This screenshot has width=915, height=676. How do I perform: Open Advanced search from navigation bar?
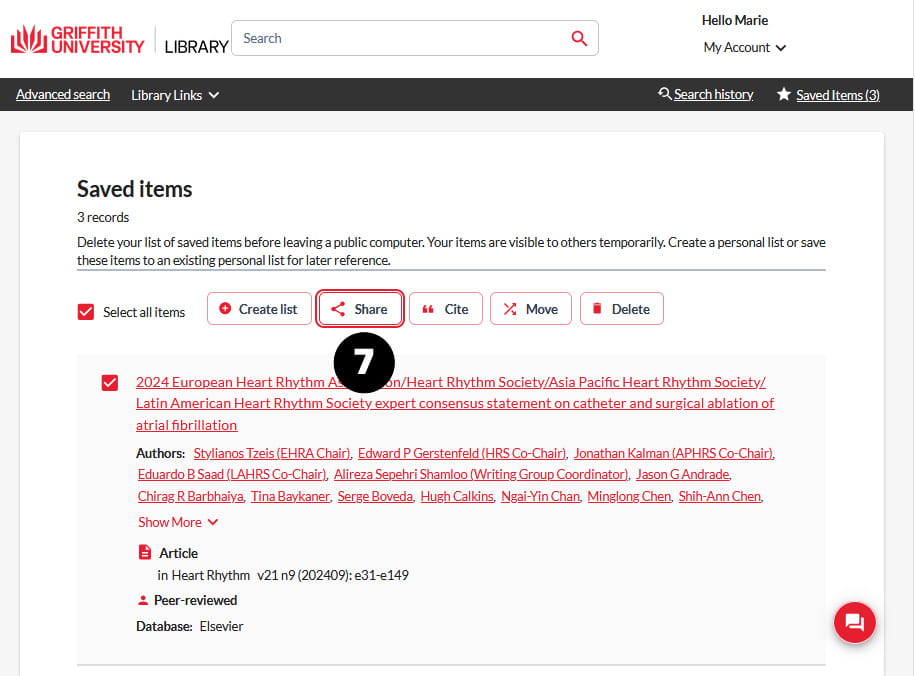point(63,95)
